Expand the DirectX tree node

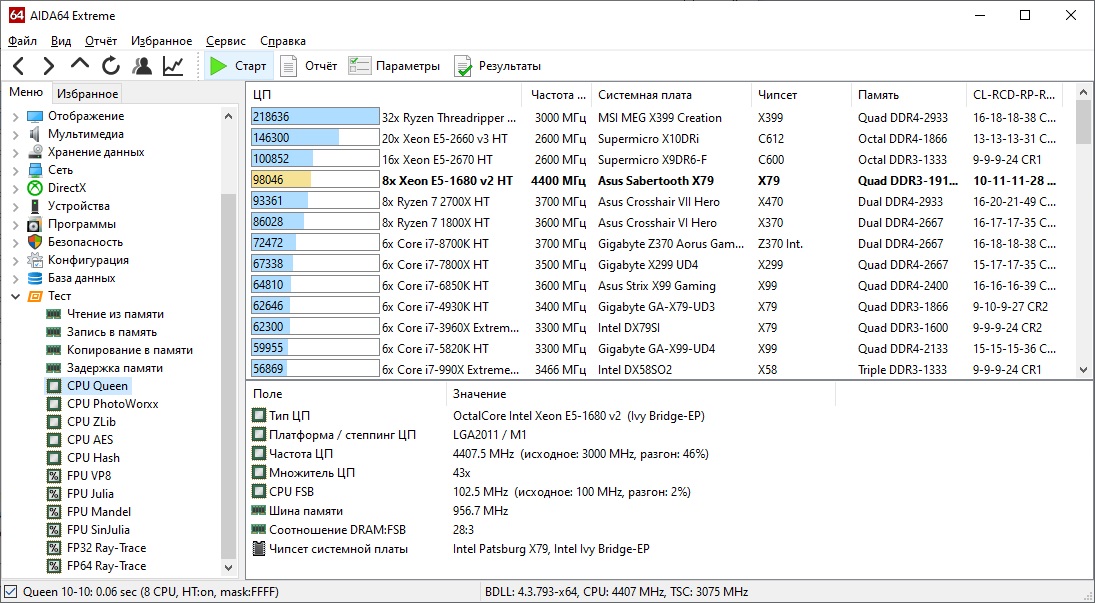[15, 189]
